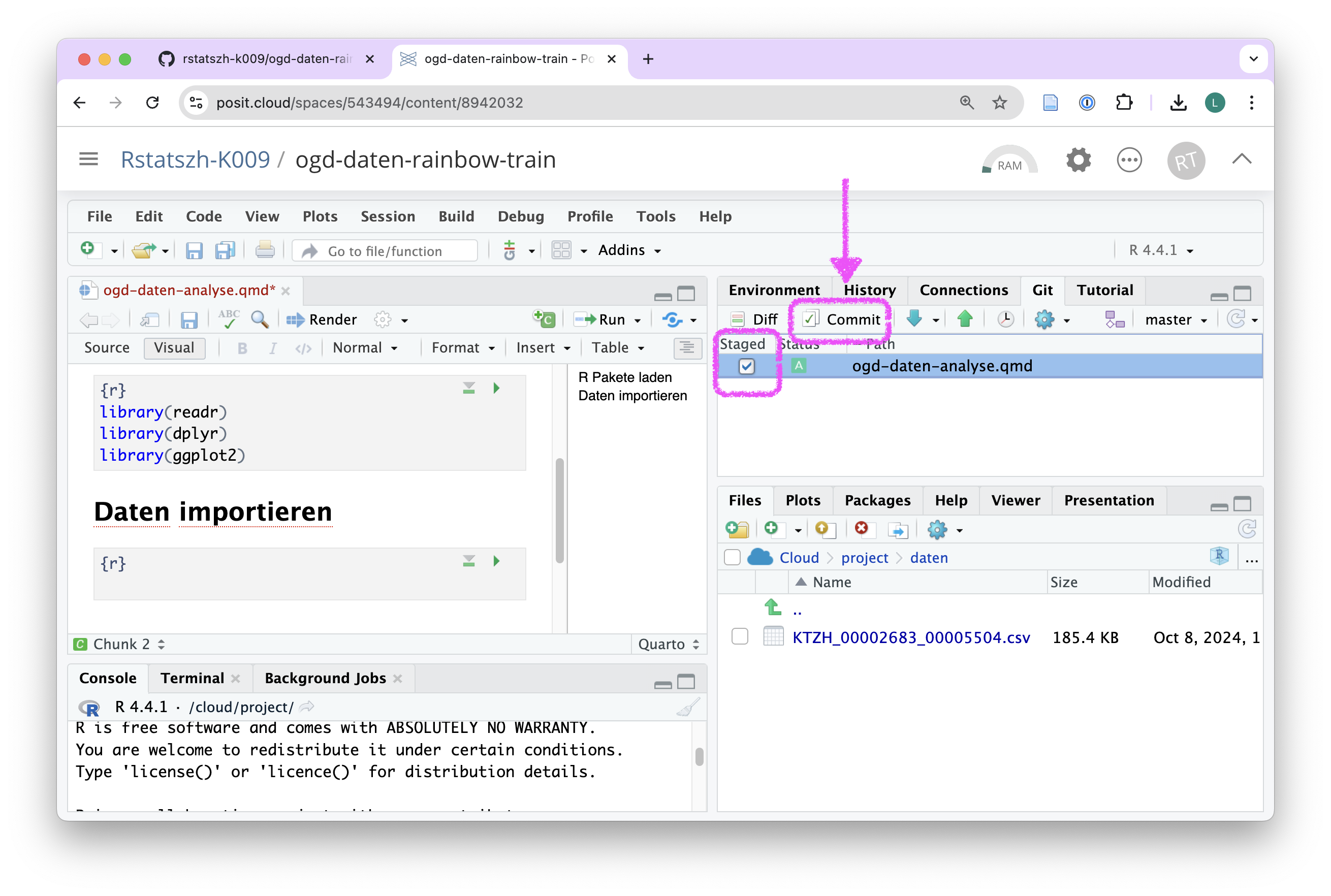This screenshot has height=896, width=1331.
Task: Click the Rename file icon in Files pane
Action: coord(898,530)
